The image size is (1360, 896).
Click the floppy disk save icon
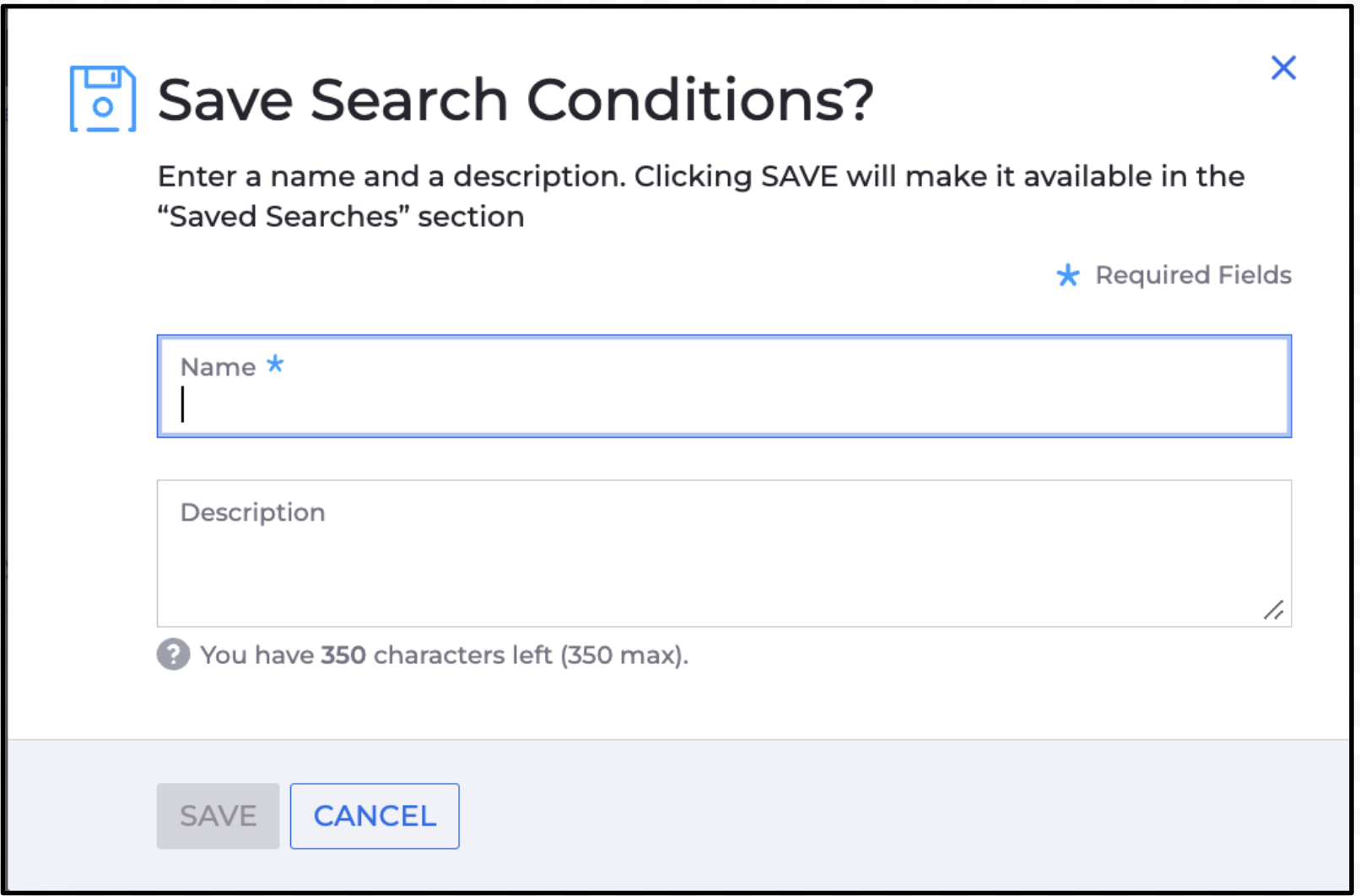[103, 99]
